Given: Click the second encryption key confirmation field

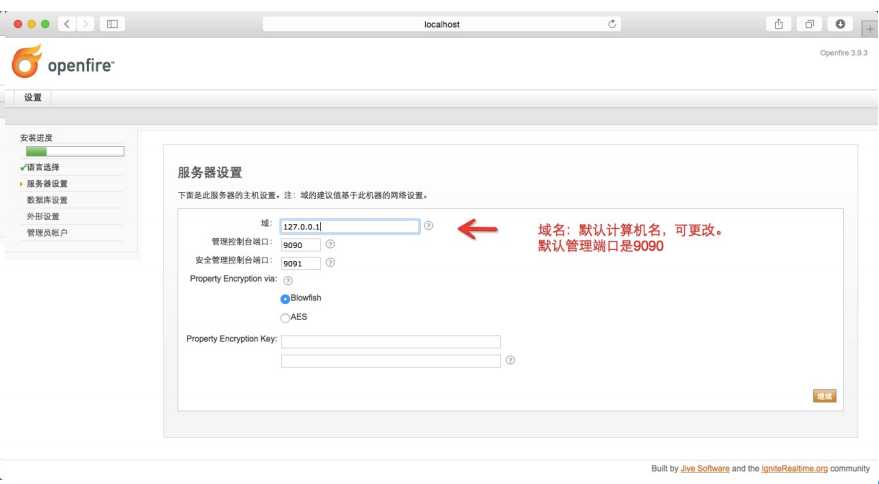Looking at the screenshot, I should 391,361.
